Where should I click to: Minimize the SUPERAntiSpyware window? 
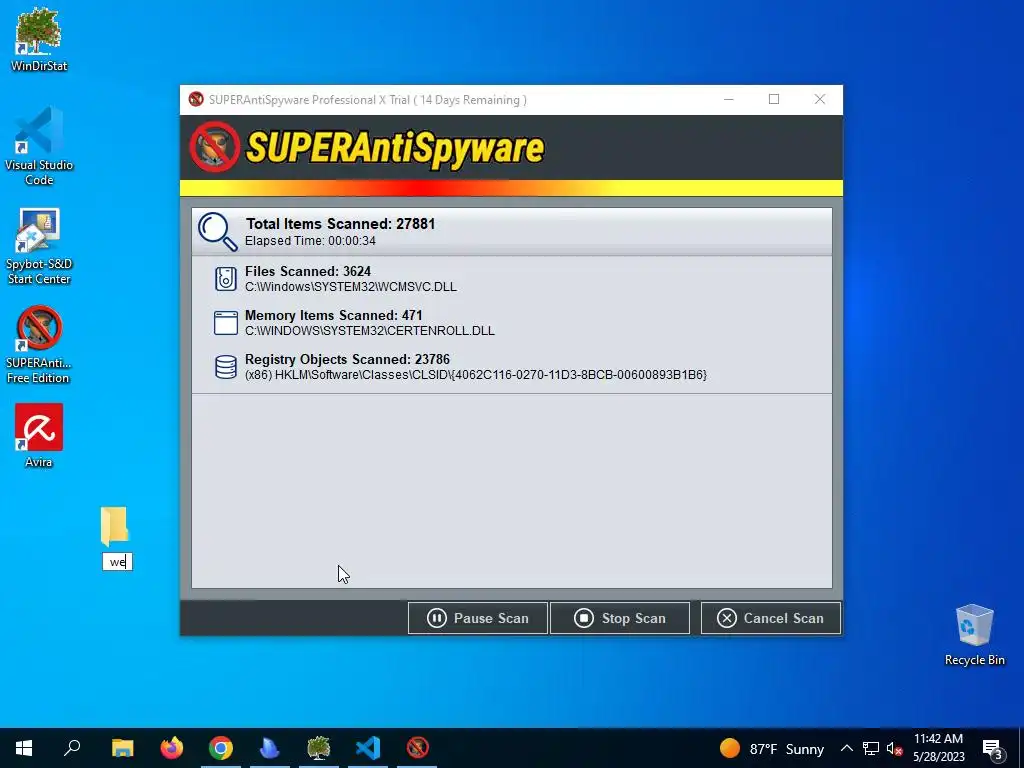tap(729, 99)
